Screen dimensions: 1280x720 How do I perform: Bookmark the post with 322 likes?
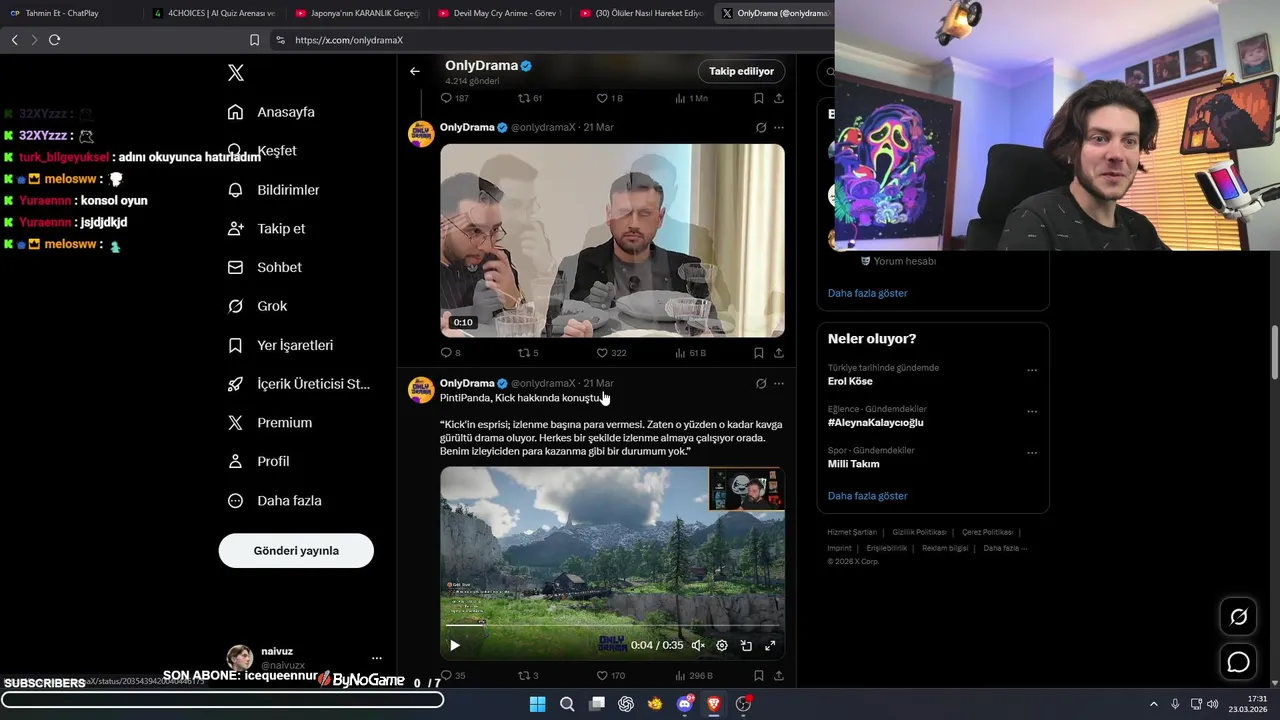pyautogui.click(x=759, y=353)
